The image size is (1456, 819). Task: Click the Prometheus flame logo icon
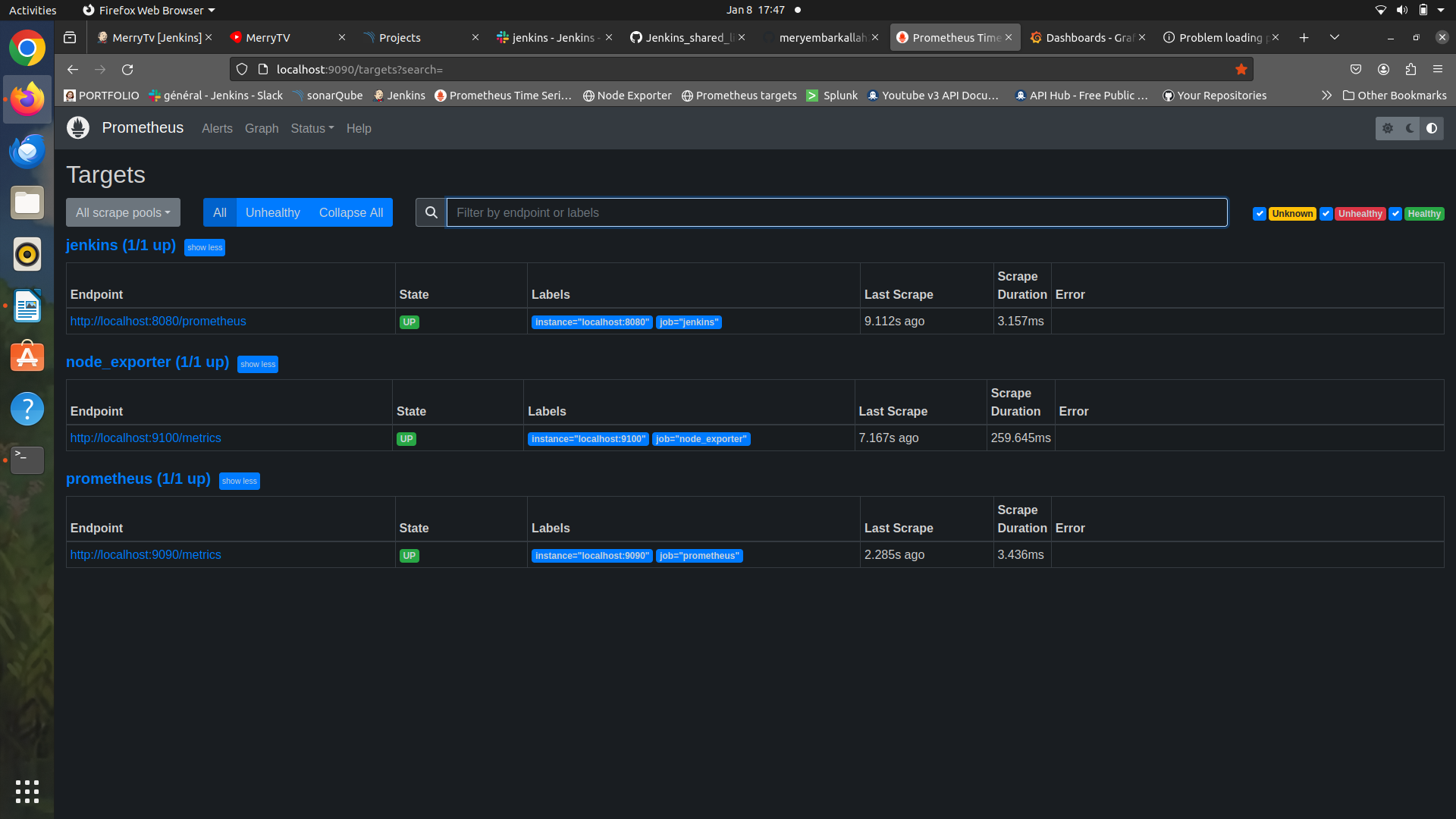coord(78,127)
